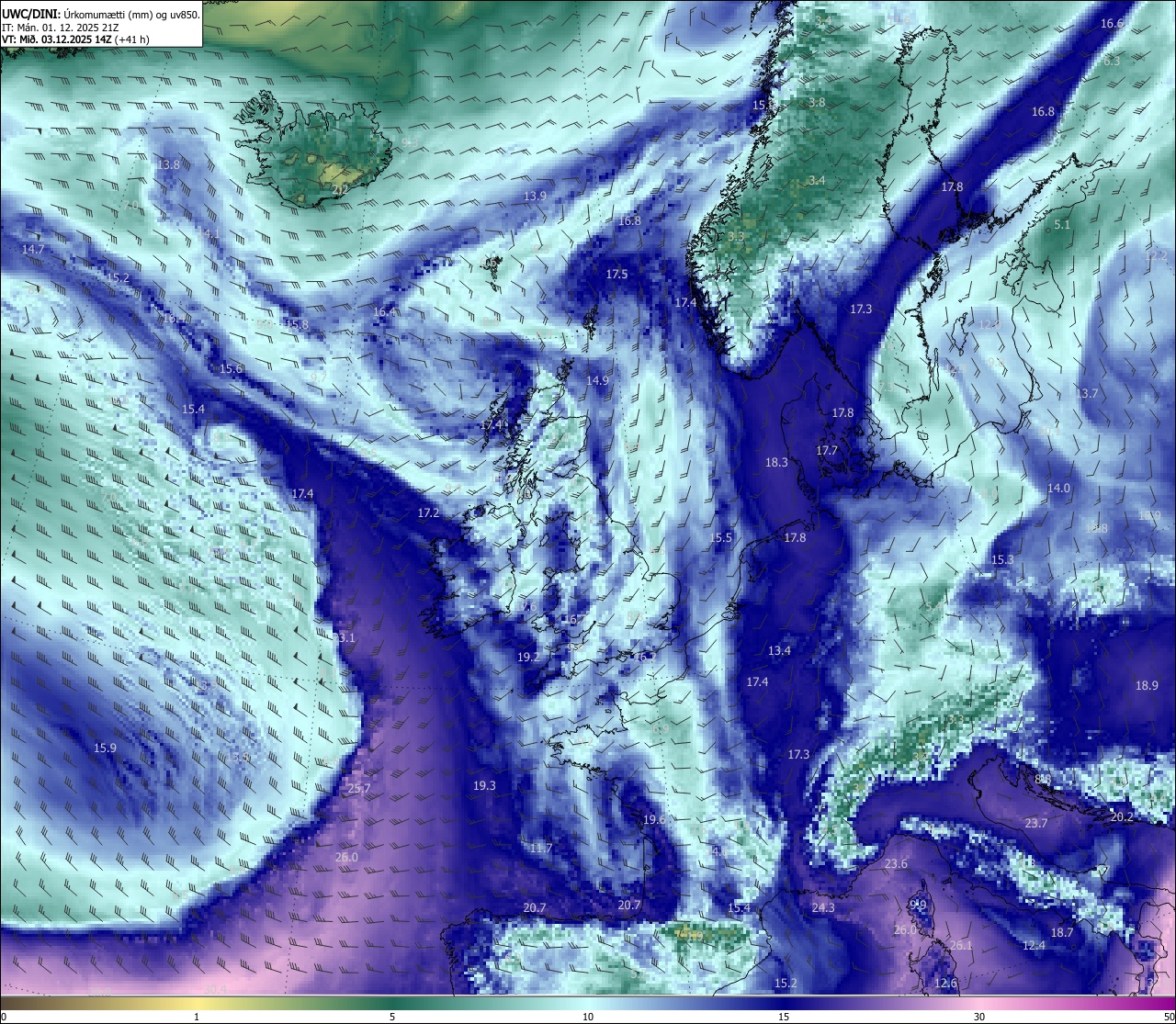Viewport: 1176px width, 1024px height.
Task: Click the value 23.6 on the map
Action: pyautogui.click(x=896, y=863)
